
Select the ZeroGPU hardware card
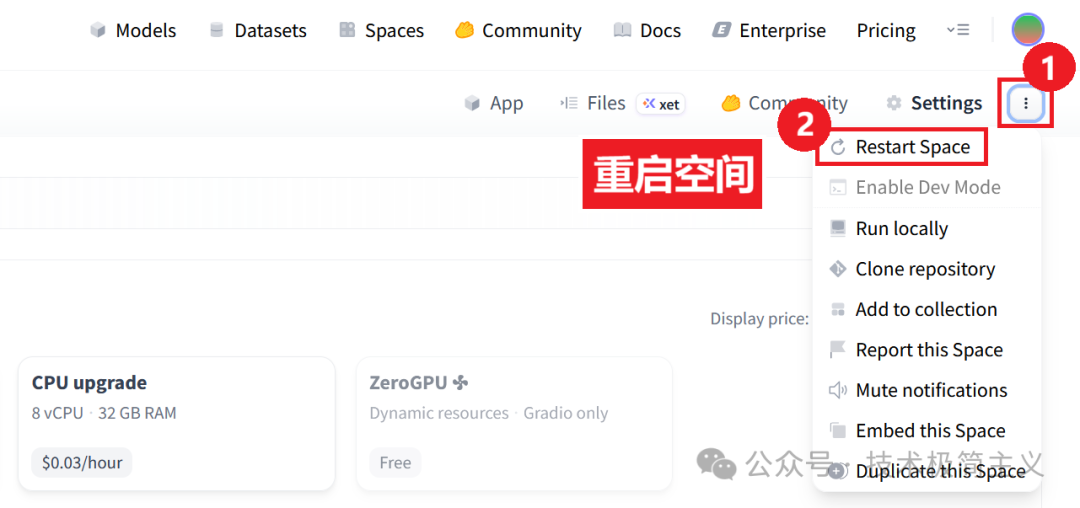click(514, 424)
